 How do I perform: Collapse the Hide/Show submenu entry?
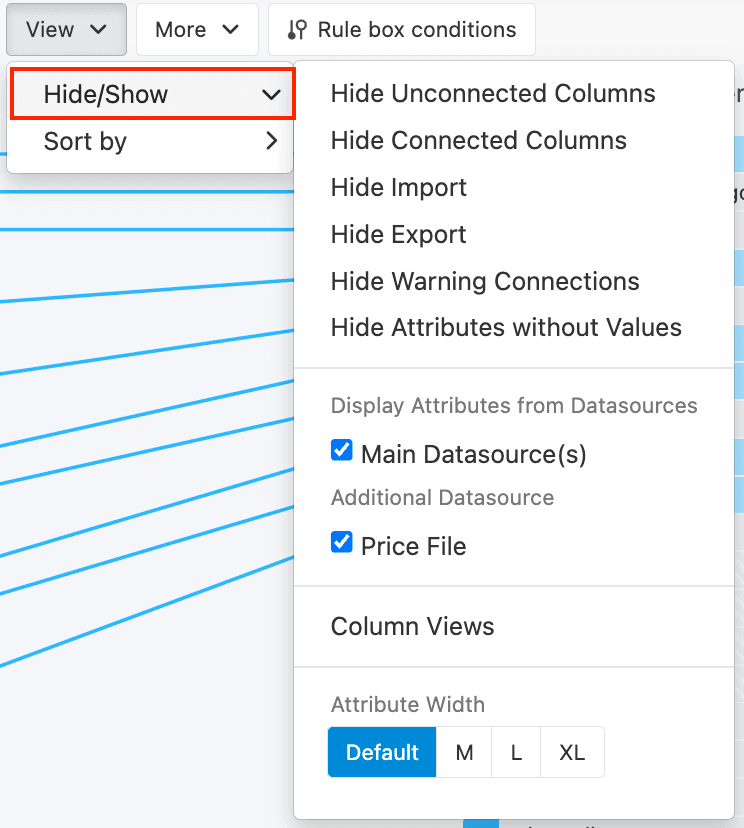pos(152,95)
